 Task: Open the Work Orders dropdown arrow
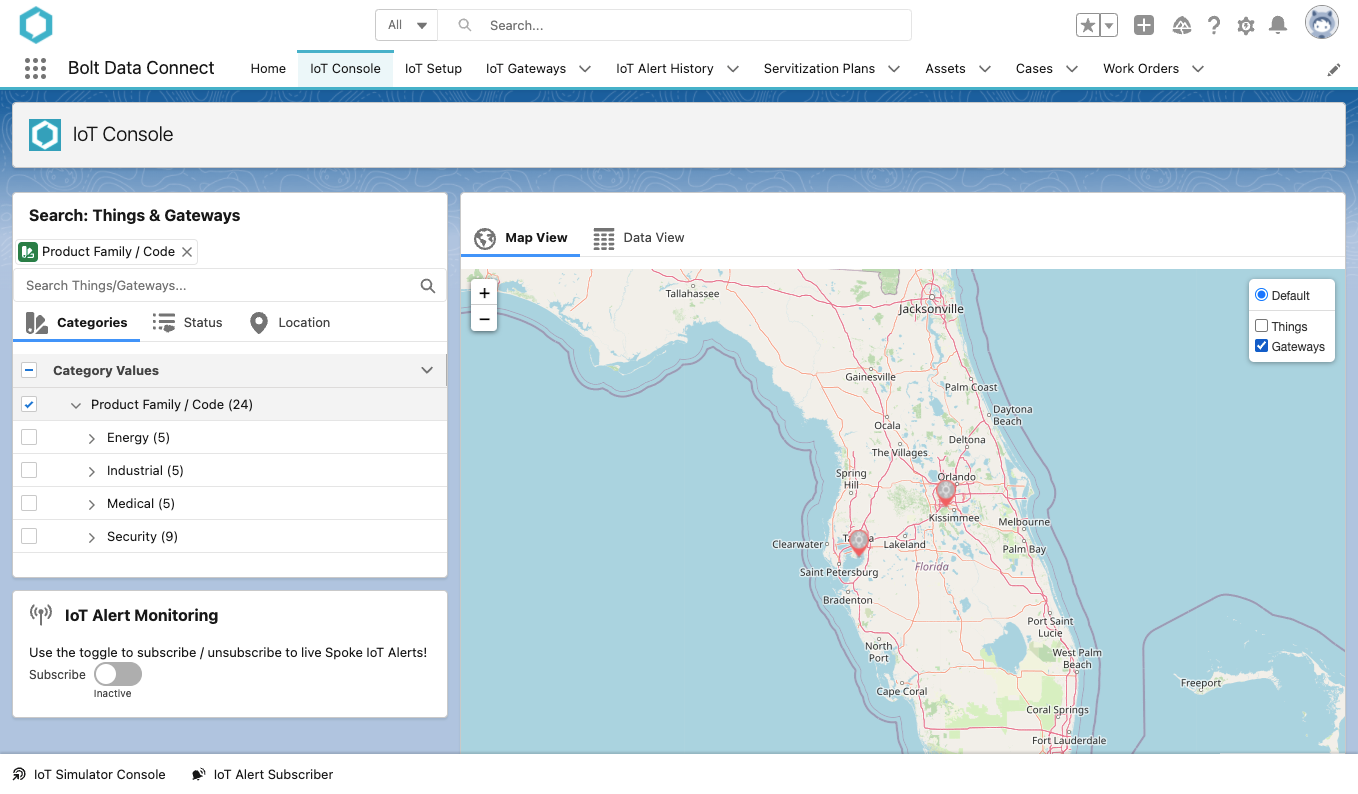click(x=1198, y=69)
